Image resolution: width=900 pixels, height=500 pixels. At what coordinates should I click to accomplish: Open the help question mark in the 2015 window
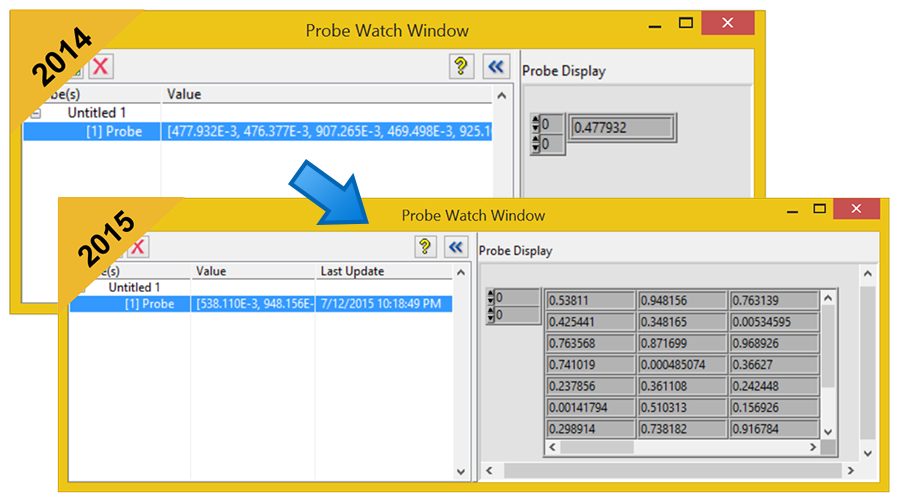click(425, 247)
